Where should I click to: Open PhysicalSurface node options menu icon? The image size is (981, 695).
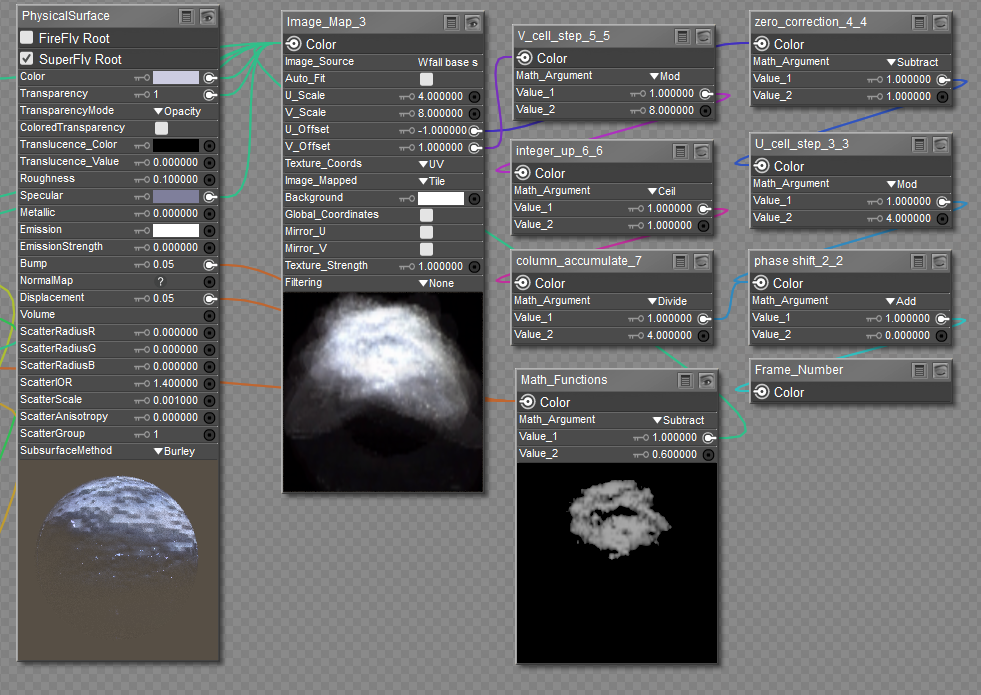point(186,16)
